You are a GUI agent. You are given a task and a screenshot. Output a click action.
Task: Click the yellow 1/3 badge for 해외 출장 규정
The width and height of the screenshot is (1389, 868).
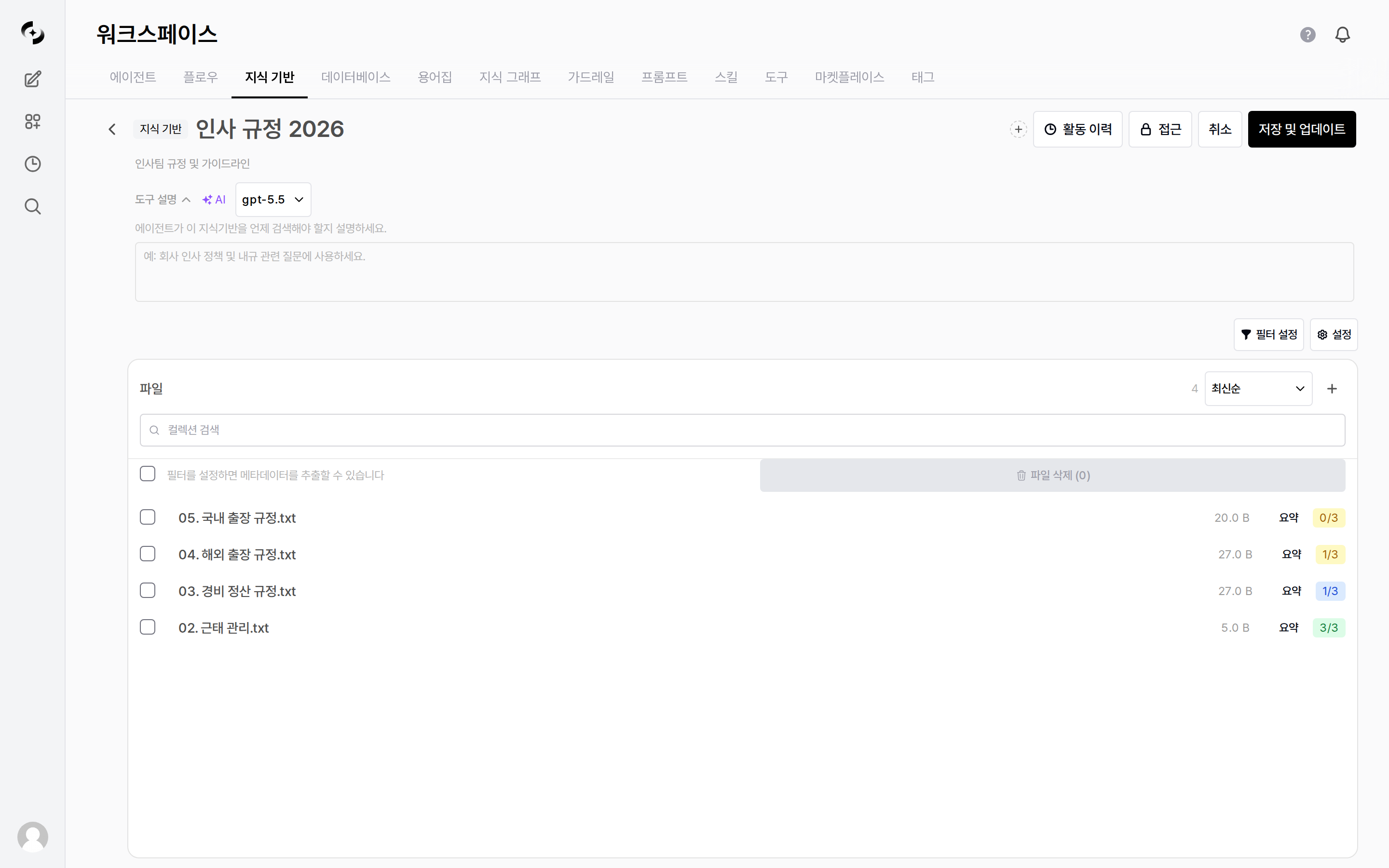[x=1330, y=555]
